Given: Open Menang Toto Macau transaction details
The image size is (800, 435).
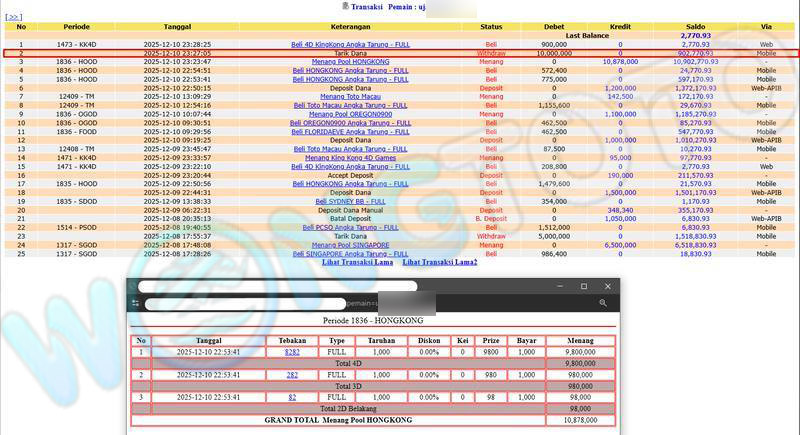Looking at the screenshot, I should pyautogui.click(x=350, y=97).
